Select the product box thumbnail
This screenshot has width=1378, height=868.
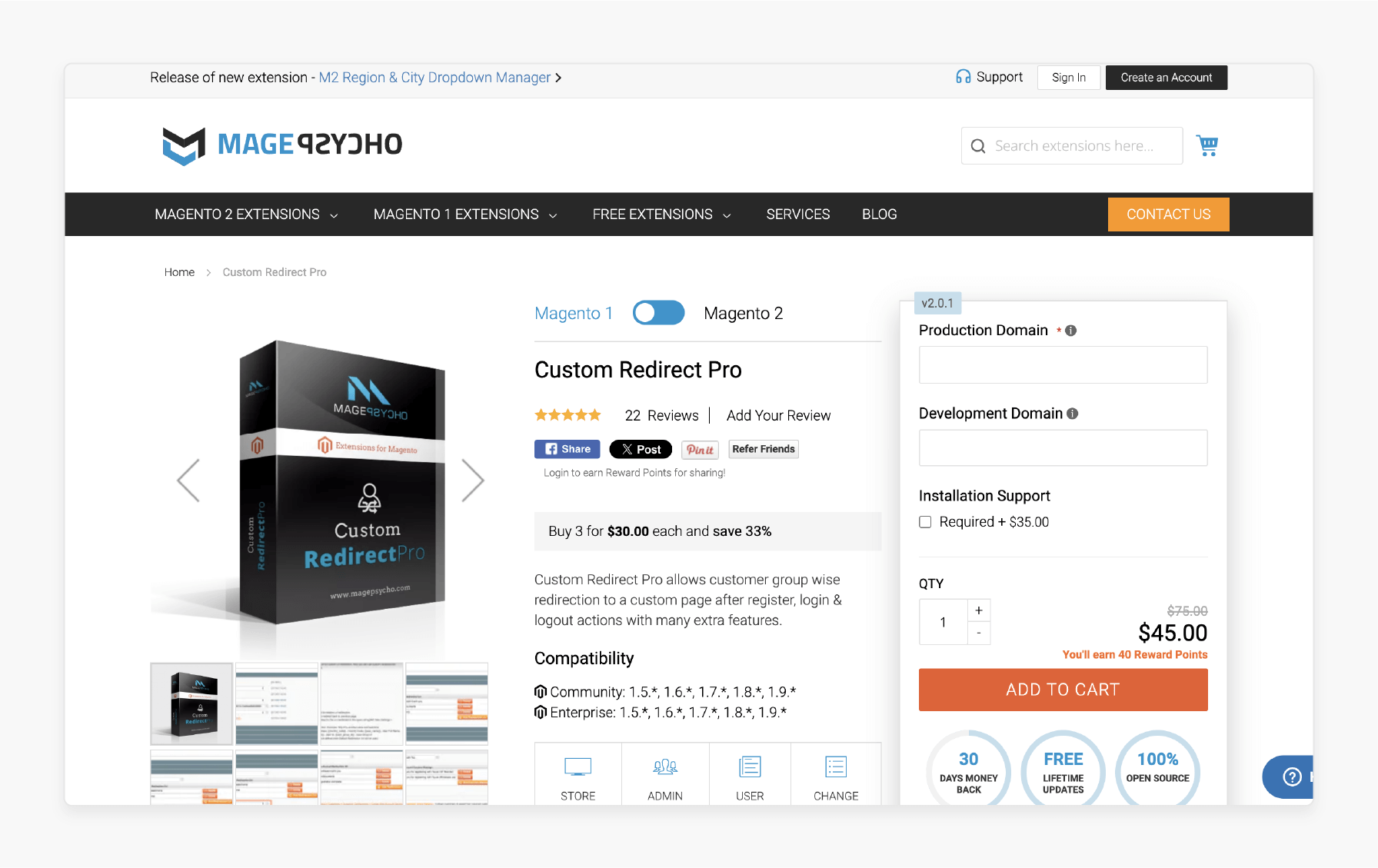191,704
